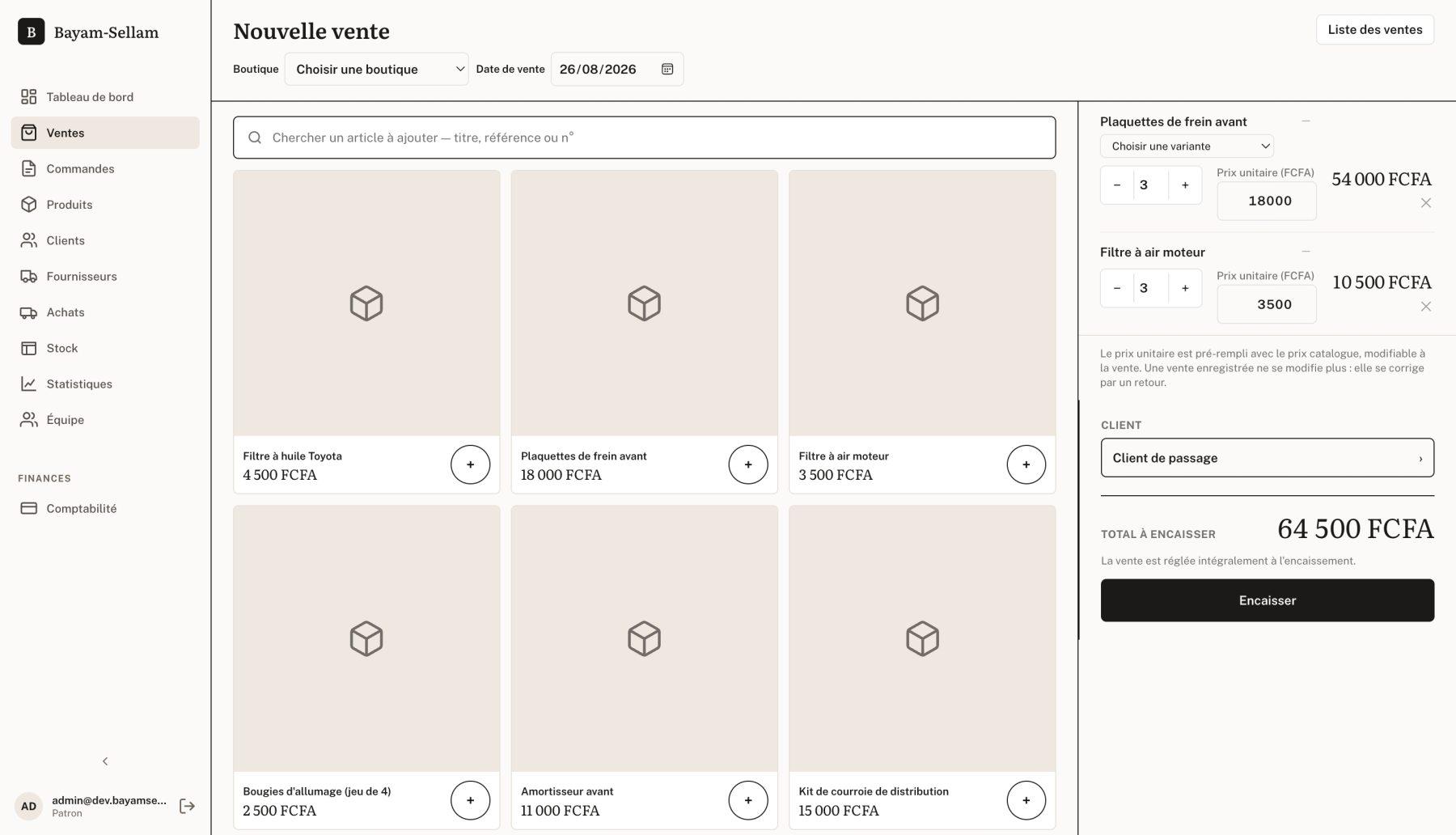Add Filtre à huile Toyota to the sale
This screenshot has height=835, width=1456.
pos(470,464)
